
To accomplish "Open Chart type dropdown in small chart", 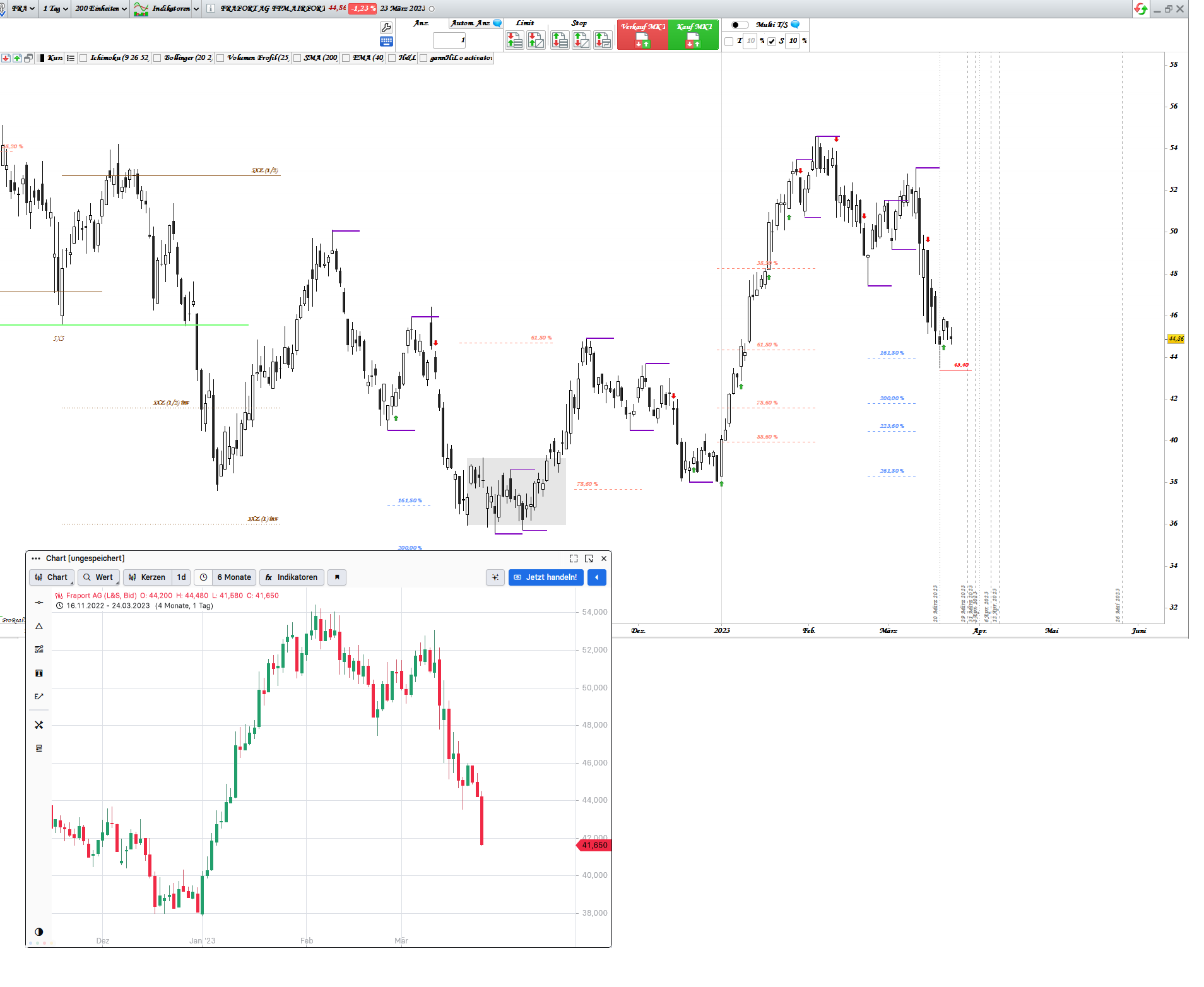I will (x=52, y=577).
